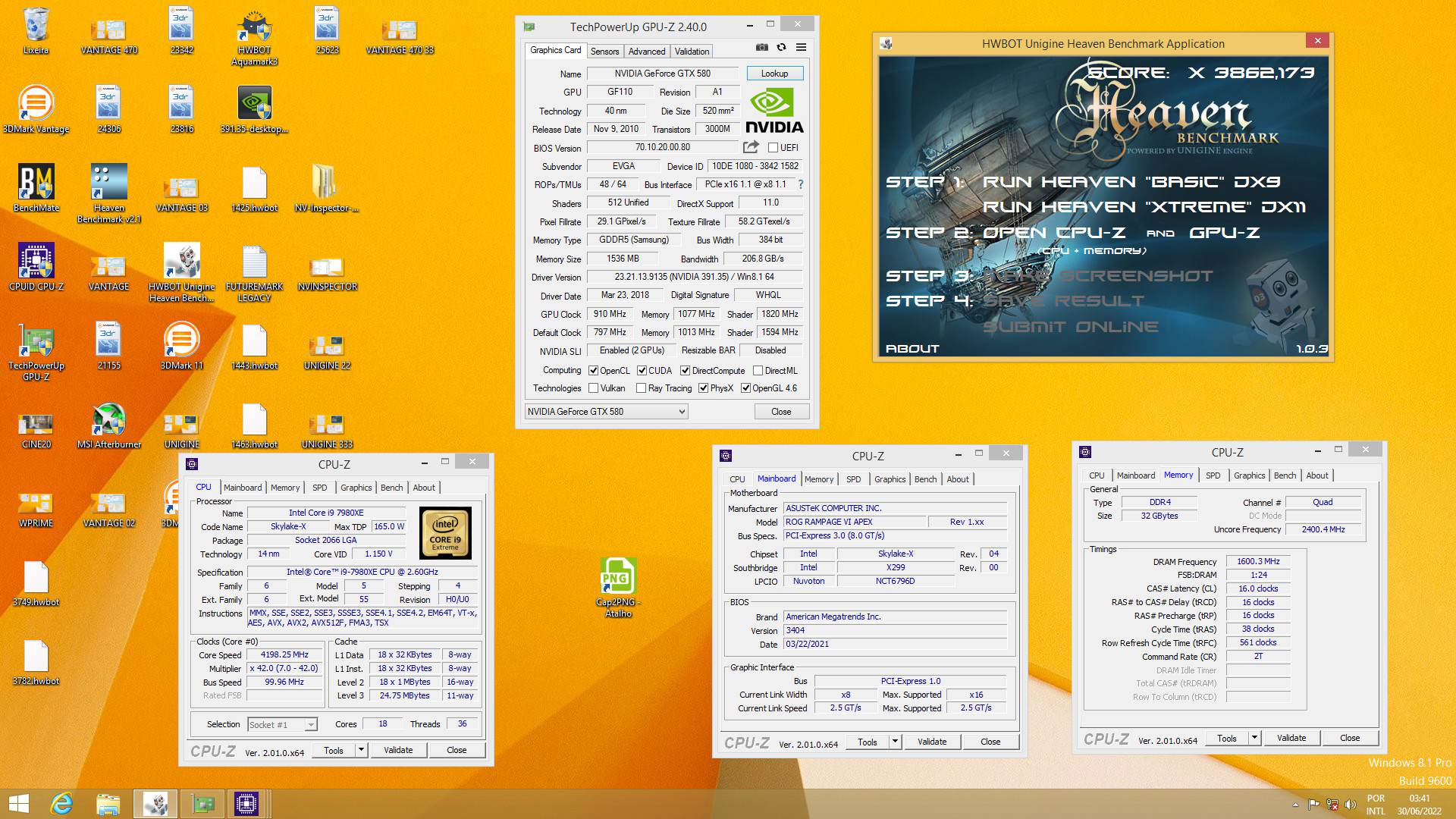Launch the MSI Afterburner desktop shortcut
1456x819 pixels.
[108, 425]
